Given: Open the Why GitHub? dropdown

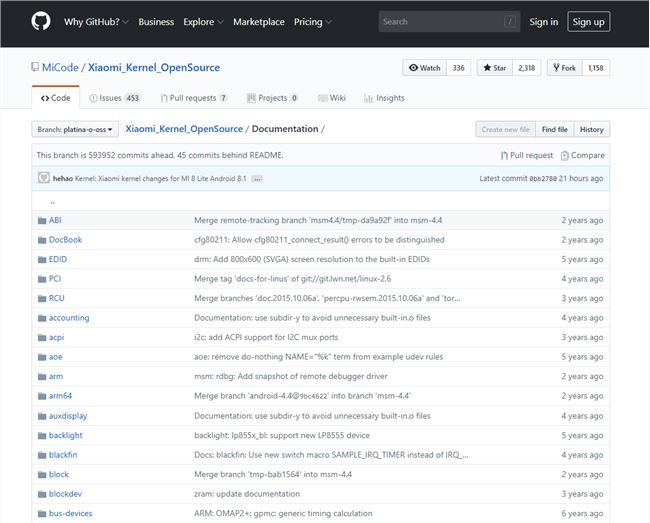Looking at the screenshot, I should tap(96, 22).
